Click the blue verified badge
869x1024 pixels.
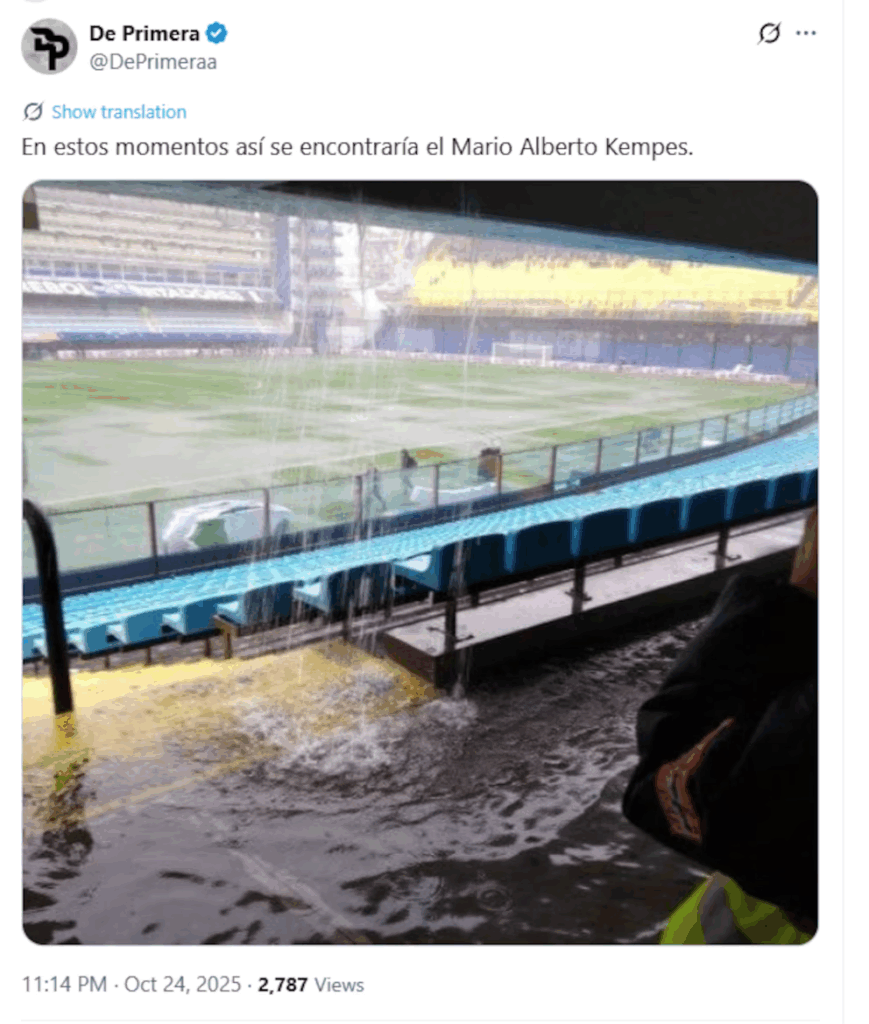[217, 33]
